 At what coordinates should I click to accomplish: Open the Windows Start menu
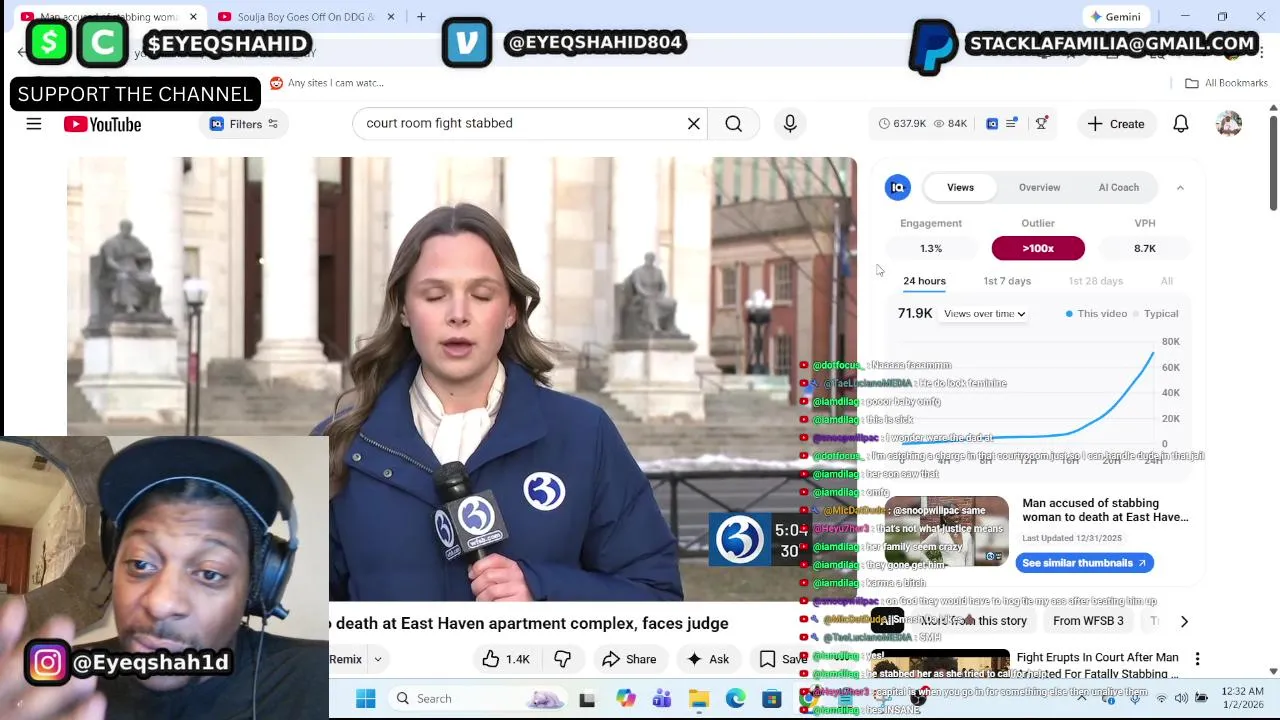(x=365, y=698)
